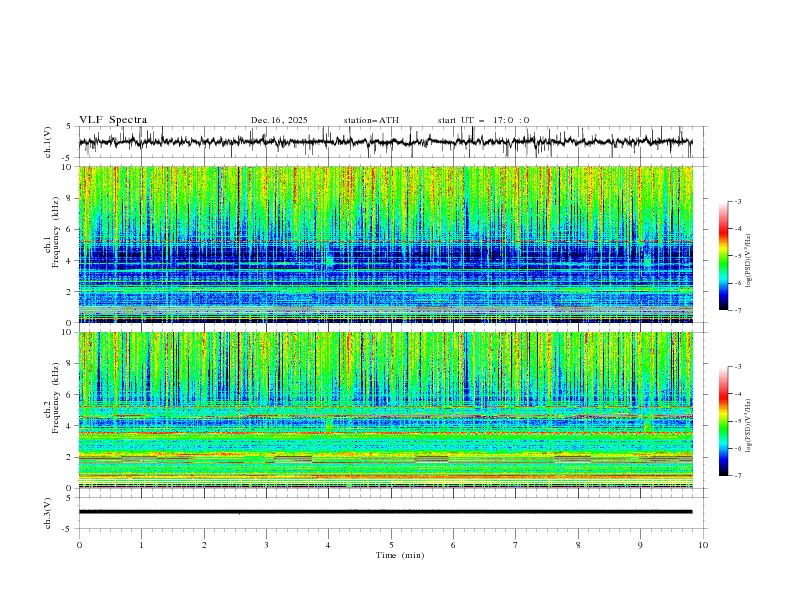This screenshot has width=792, height=612.
Task: Click the ch.3(V) waveform axis label
Action: coord(48,511)
